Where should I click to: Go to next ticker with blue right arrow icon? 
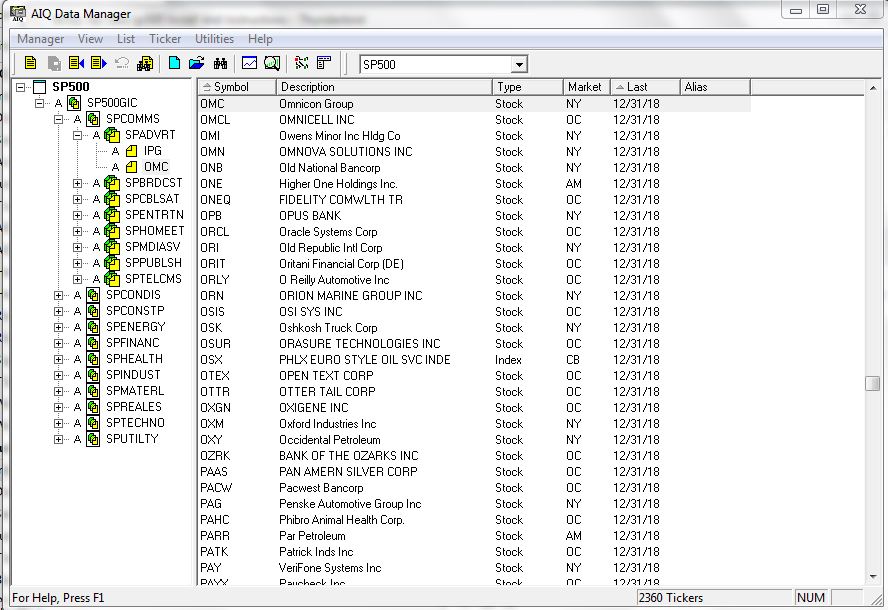pyautogui.click(x=99, y=63)
